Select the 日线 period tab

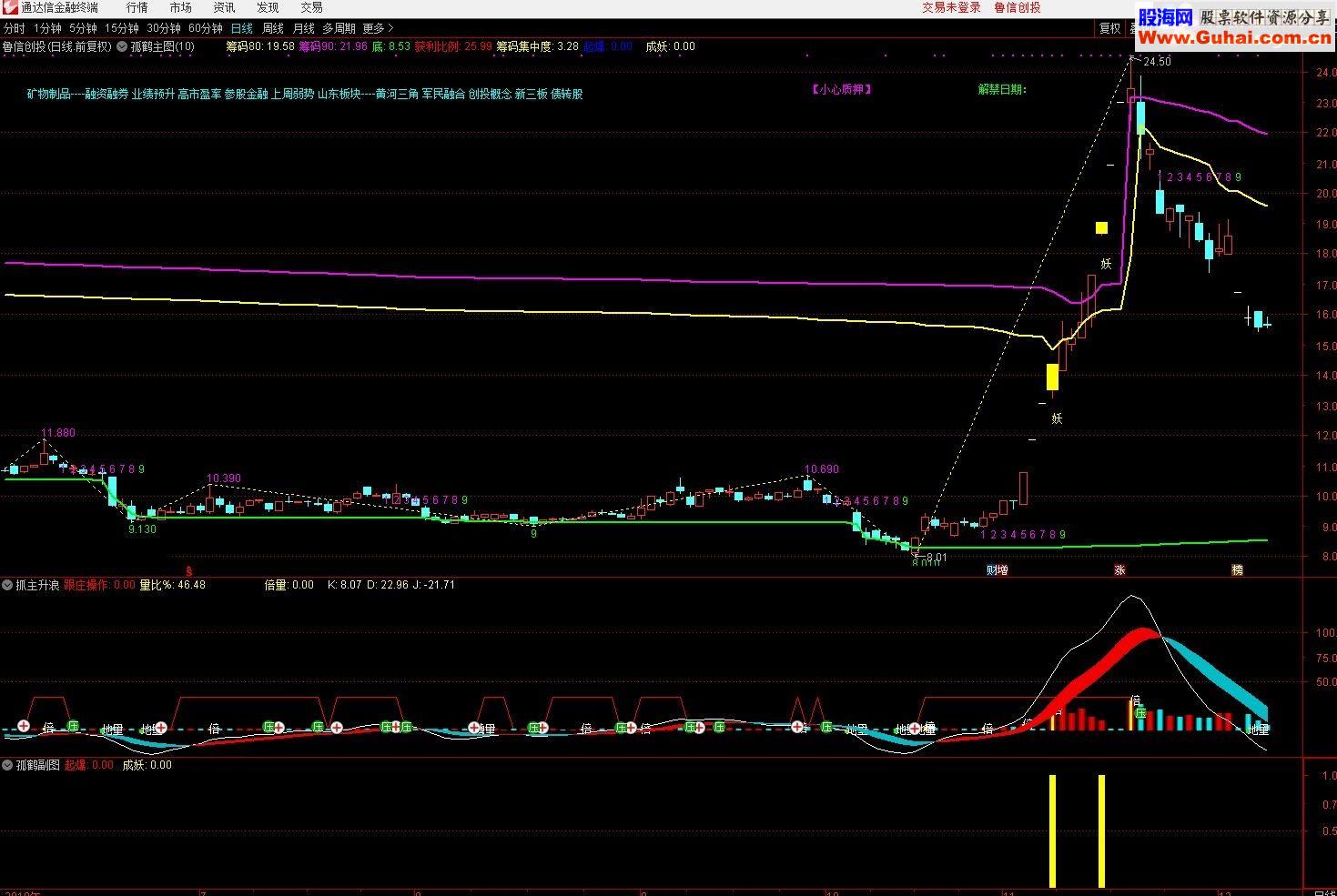[242, 28]
